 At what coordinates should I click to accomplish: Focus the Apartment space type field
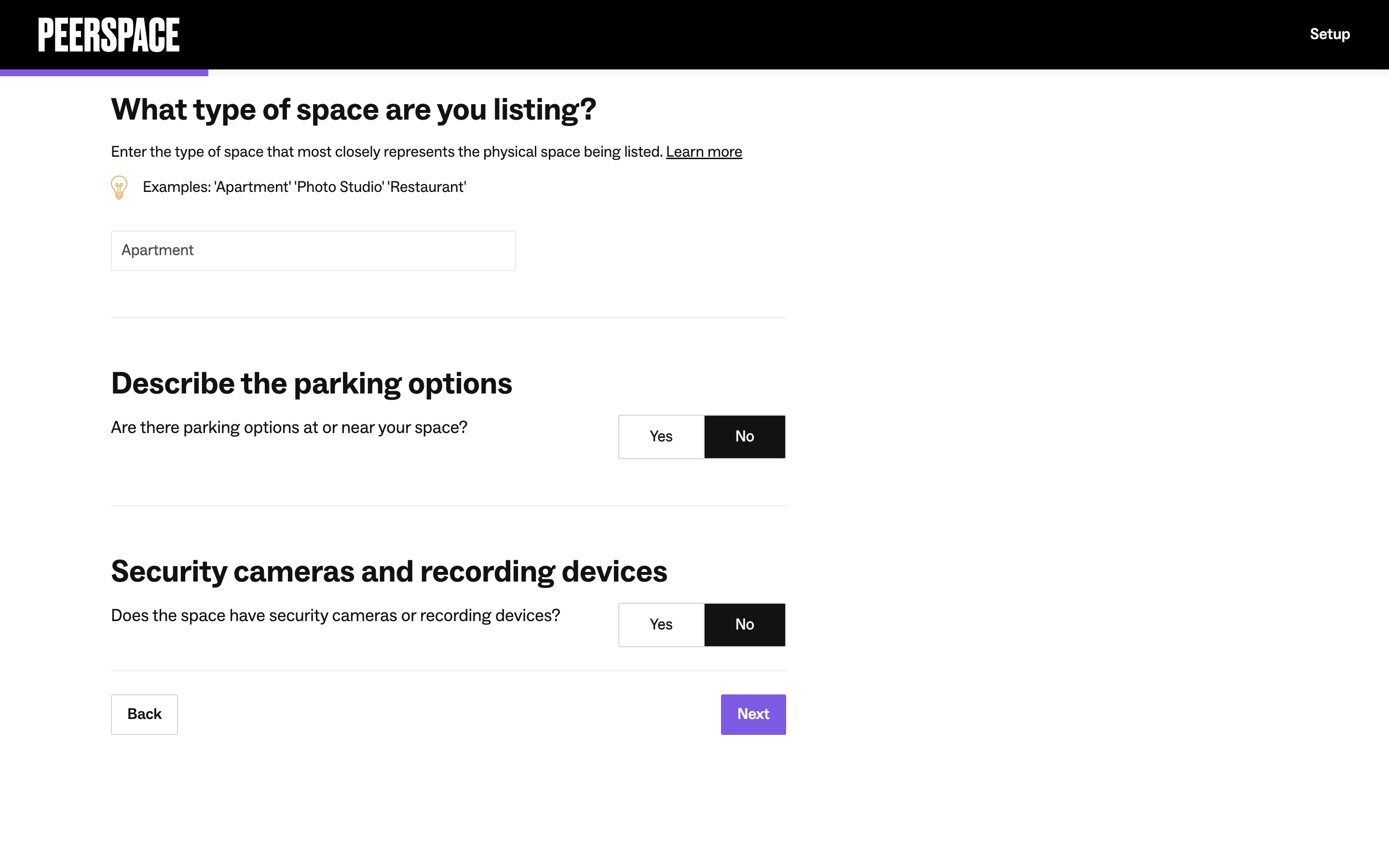(x=313, y=251)
